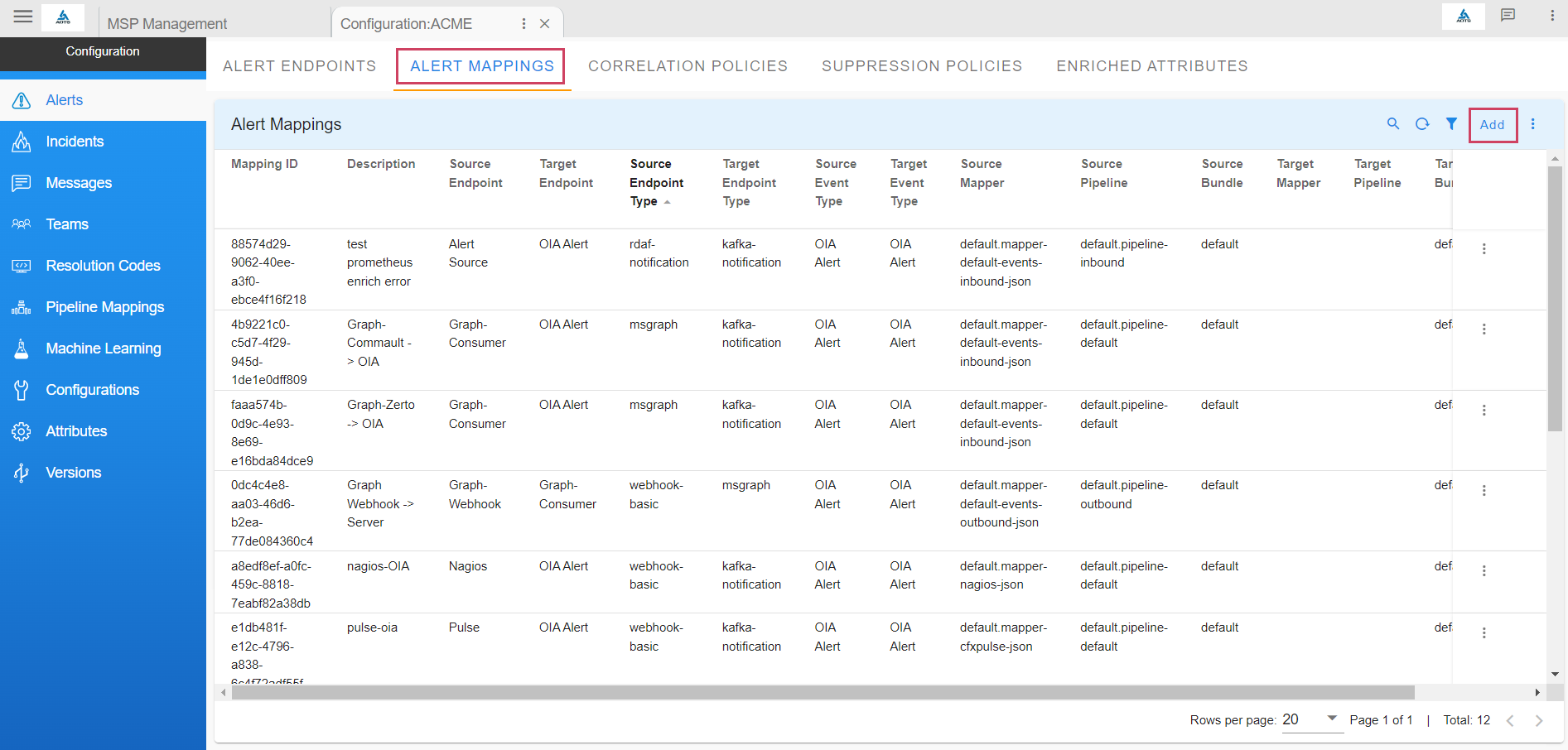Open the filter icon in Alert Mappings
The width and height of the screenshot is (1568, 750).
coord(1451,124)
